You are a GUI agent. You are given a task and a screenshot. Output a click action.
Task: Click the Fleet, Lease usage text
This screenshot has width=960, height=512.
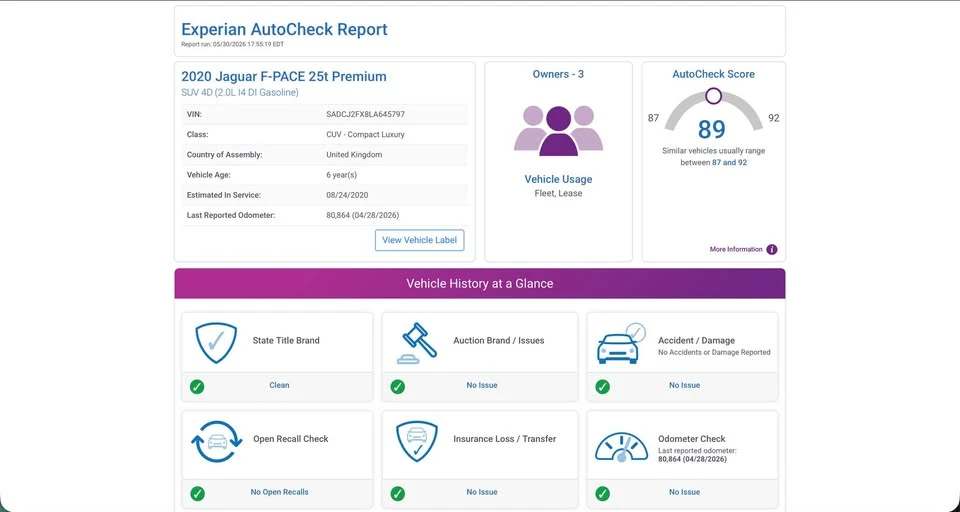[x=558, y=194]
